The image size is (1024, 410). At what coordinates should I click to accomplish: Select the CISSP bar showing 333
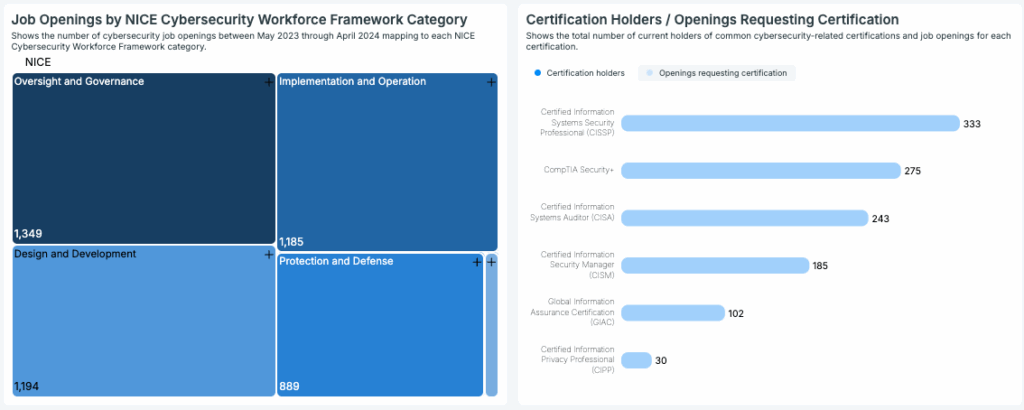coord(789,123)
